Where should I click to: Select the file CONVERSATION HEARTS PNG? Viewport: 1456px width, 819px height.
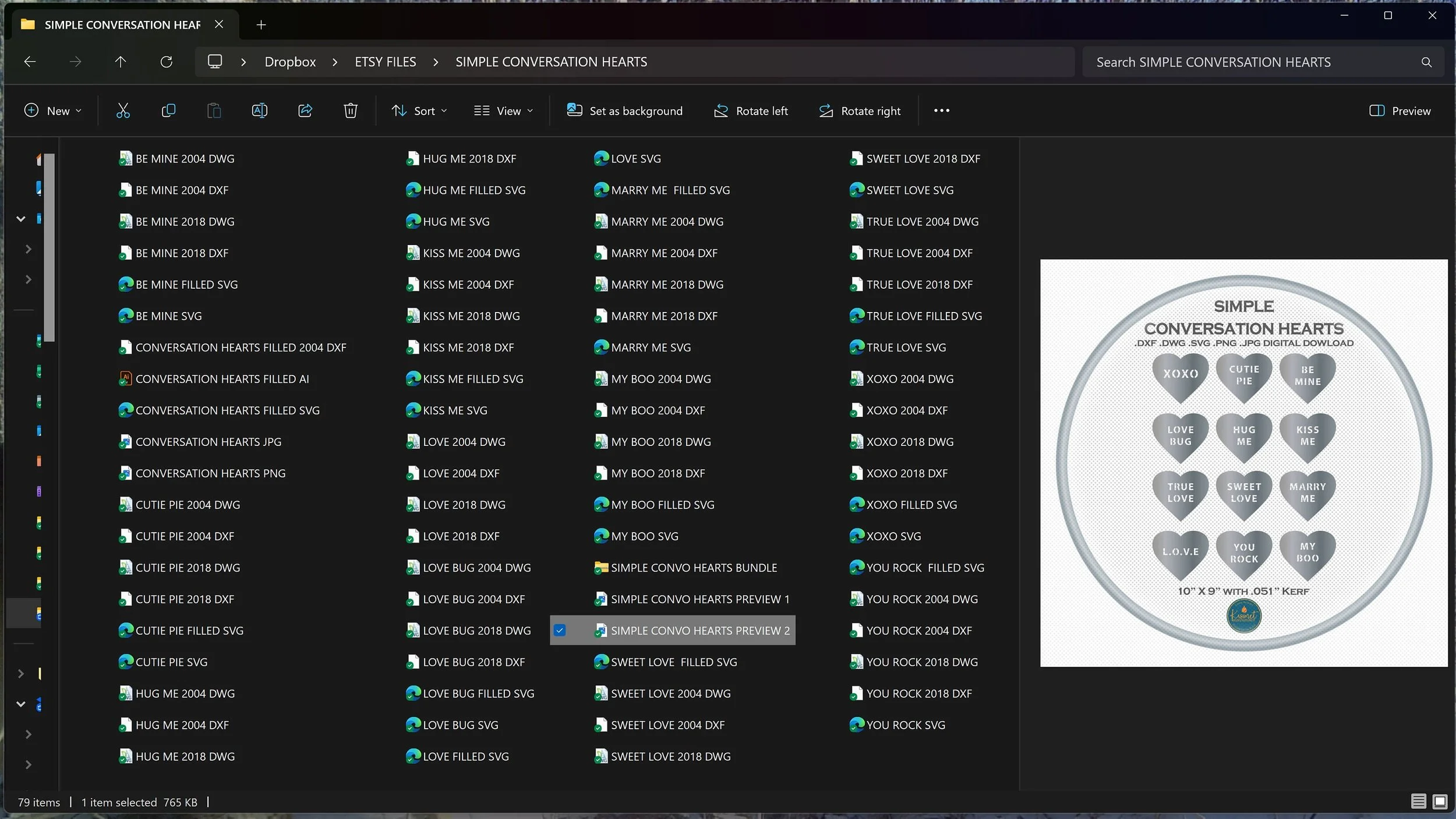[202, 473]
